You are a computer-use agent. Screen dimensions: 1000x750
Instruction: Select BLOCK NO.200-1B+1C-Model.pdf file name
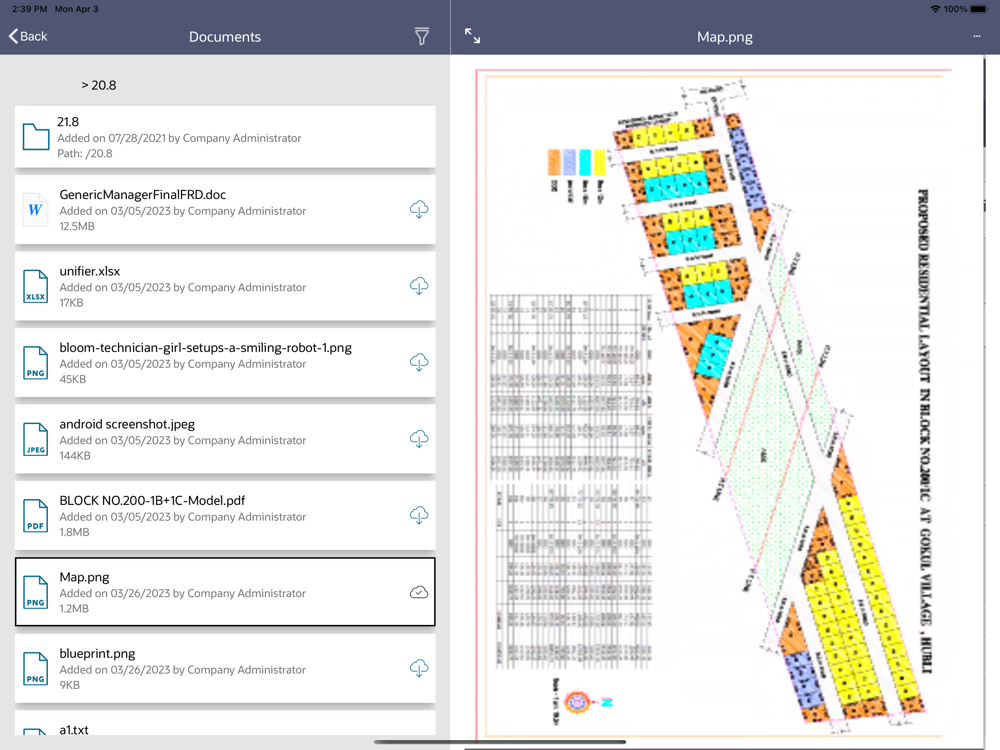(152, 501)
